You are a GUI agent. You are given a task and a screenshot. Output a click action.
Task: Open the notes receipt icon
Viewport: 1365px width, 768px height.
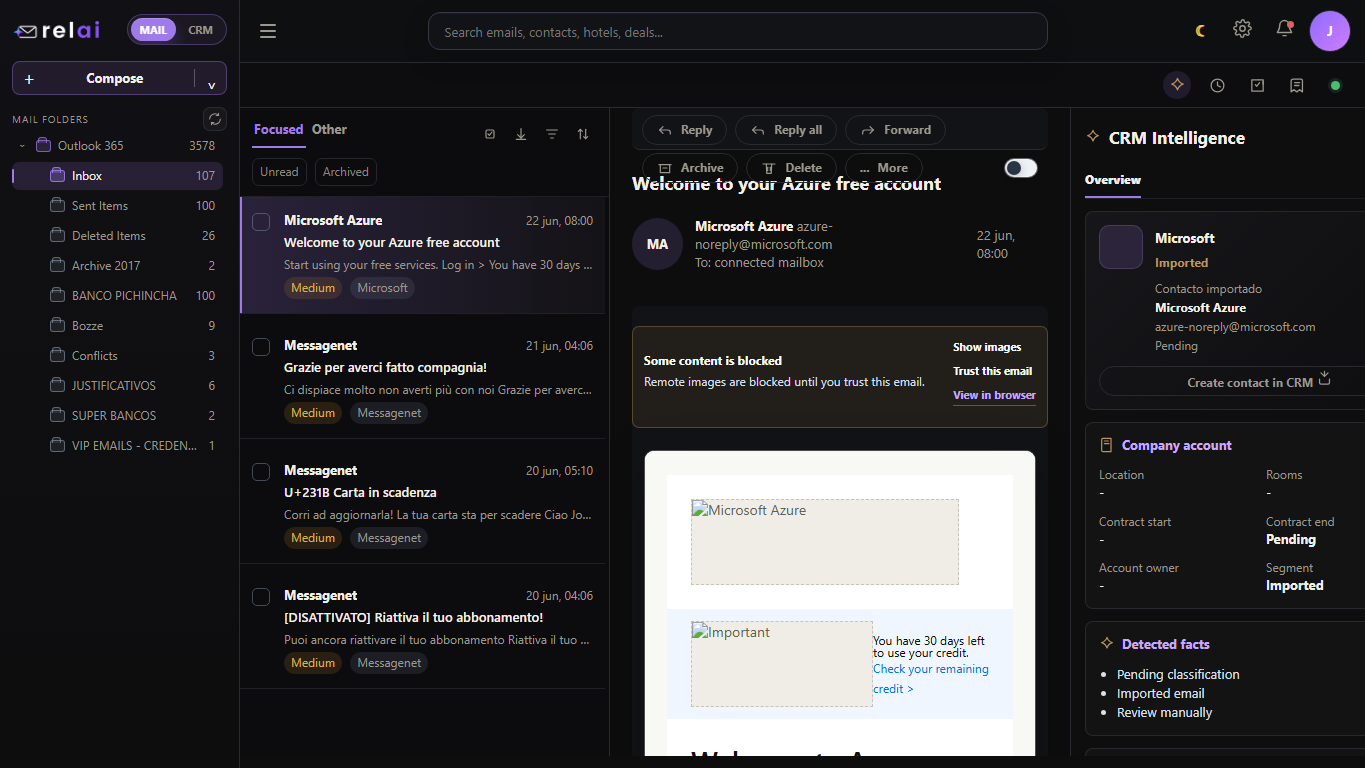tap(1297, 85)
